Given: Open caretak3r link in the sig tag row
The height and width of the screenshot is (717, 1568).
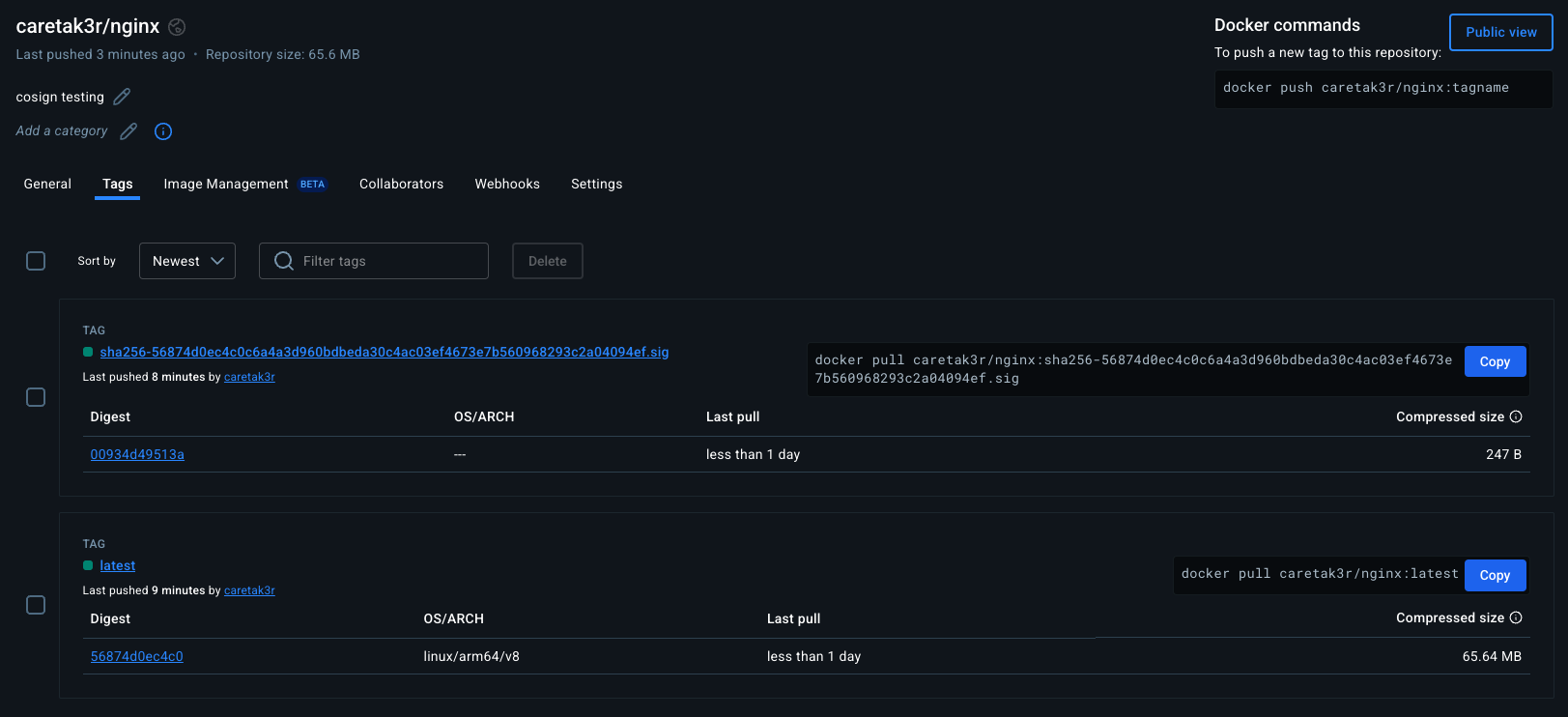Looking at the screenshot, I should (x=249, y=377).
